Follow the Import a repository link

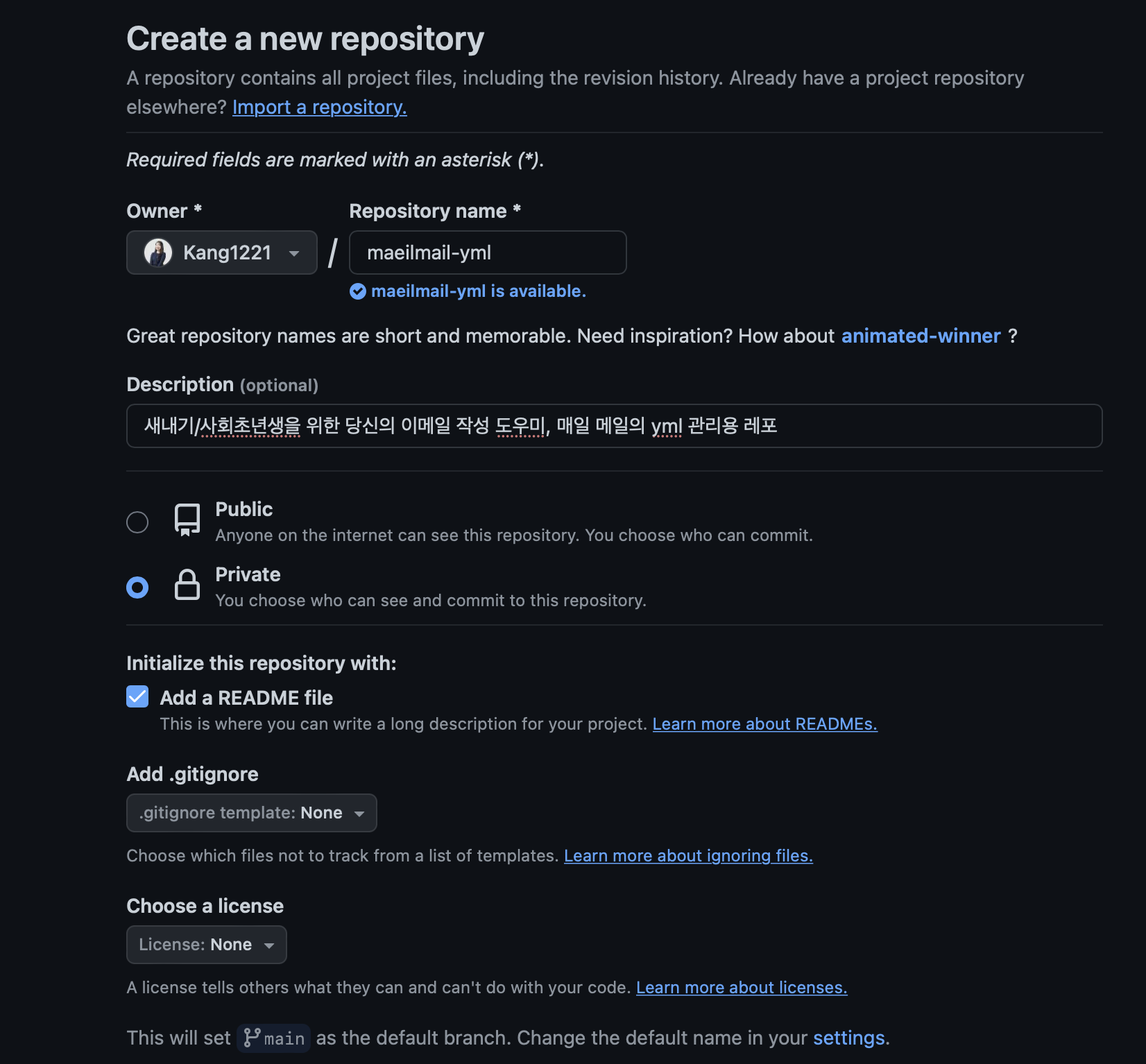[x=320, y=107]
